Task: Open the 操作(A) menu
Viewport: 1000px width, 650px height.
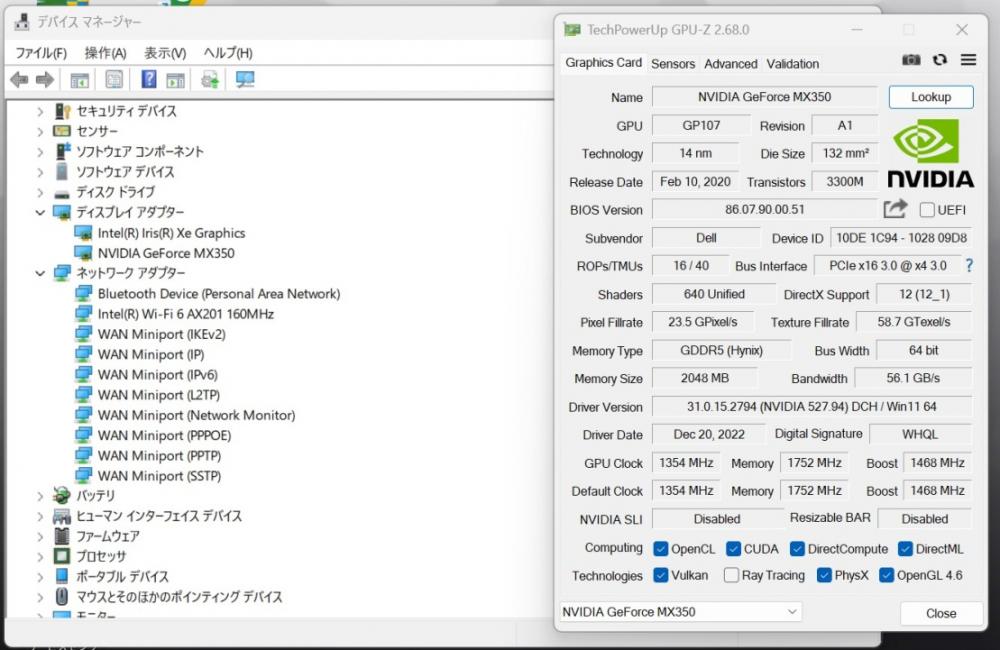Action: tap(105, 53)
